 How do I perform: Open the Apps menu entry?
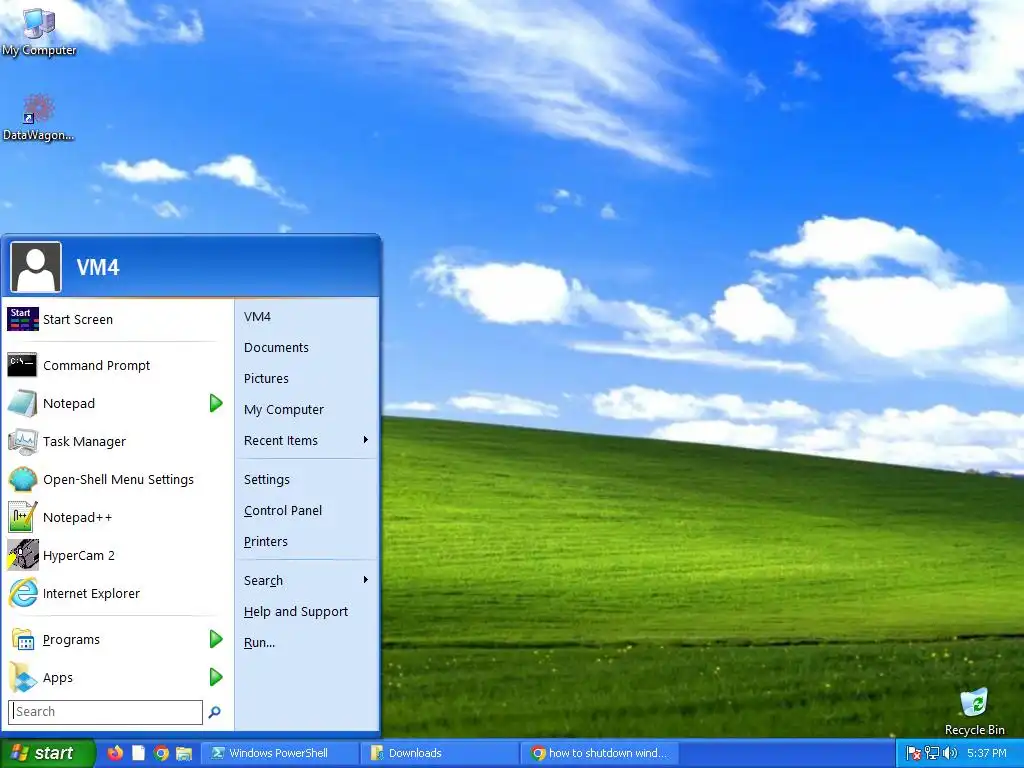point(104,677)
